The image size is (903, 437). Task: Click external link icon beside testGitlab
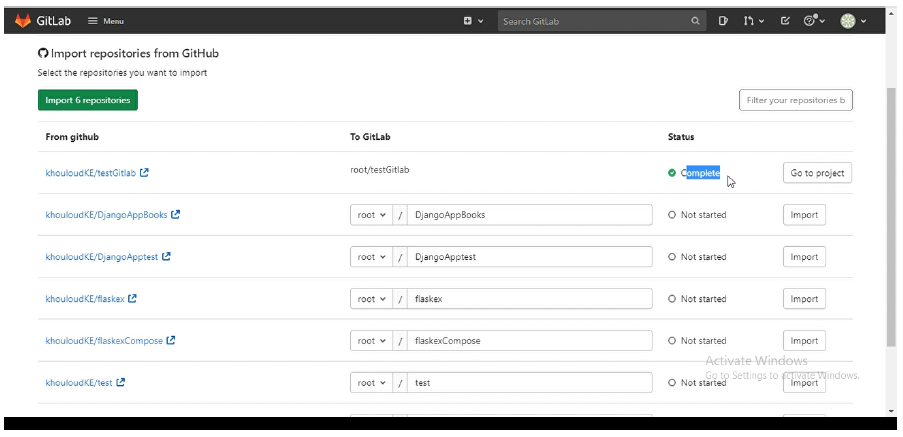pos(144,172)
